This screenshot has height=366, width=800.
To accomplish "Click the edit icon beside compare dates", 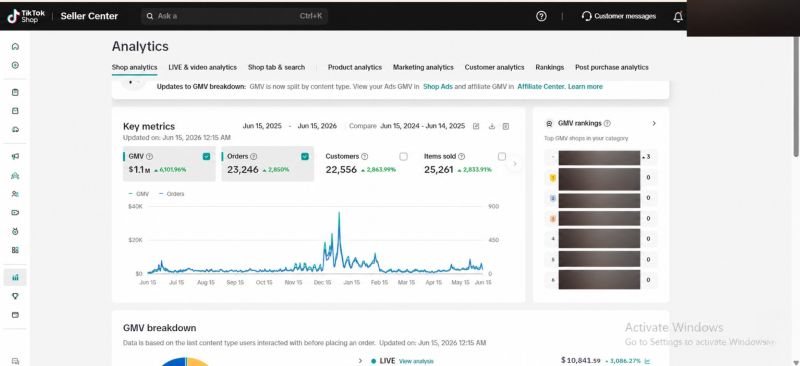I will 476,126.
